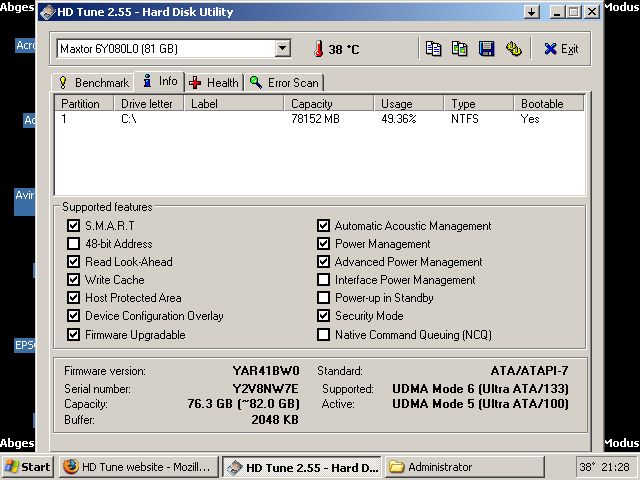Image resolution: width=640 pixels, height=480 pixels.
Task: Click the Type column header
Action: 479,103
